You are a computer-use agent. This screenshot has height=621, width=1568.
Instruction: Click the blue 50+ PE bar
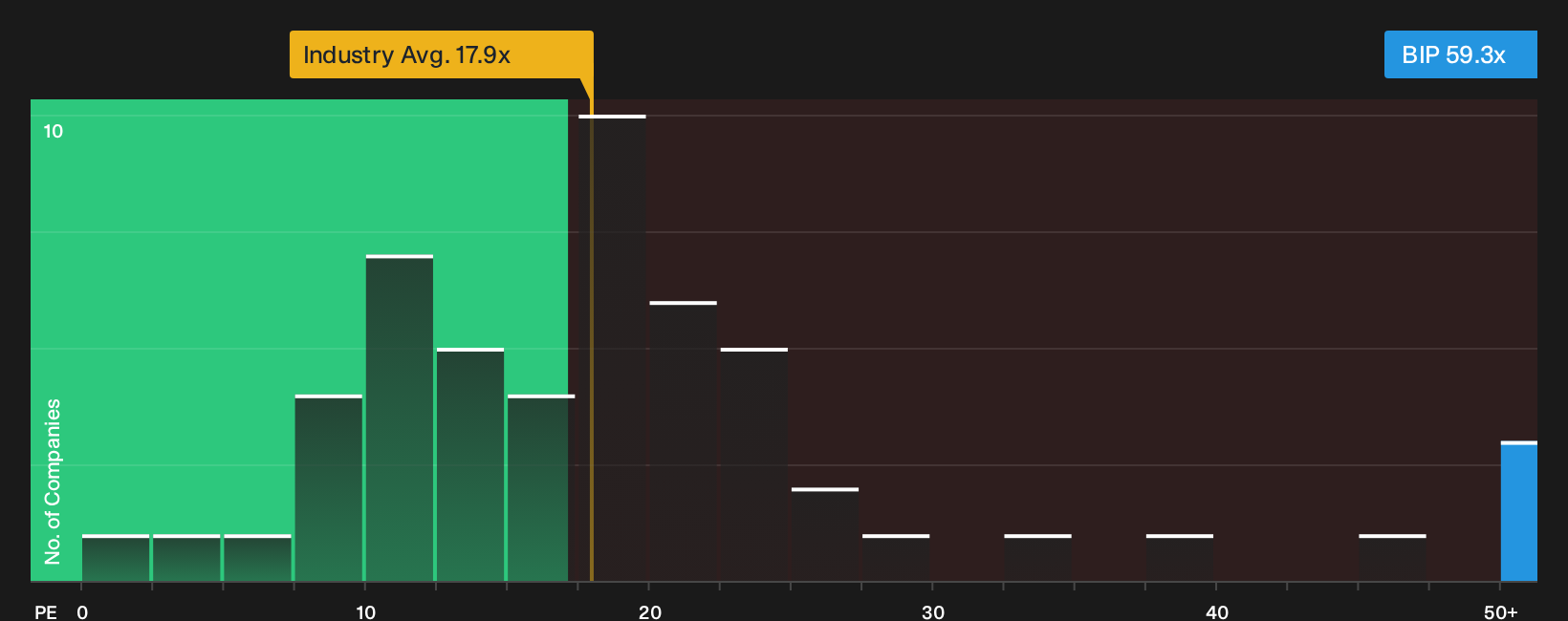[x=1519, y=511]
